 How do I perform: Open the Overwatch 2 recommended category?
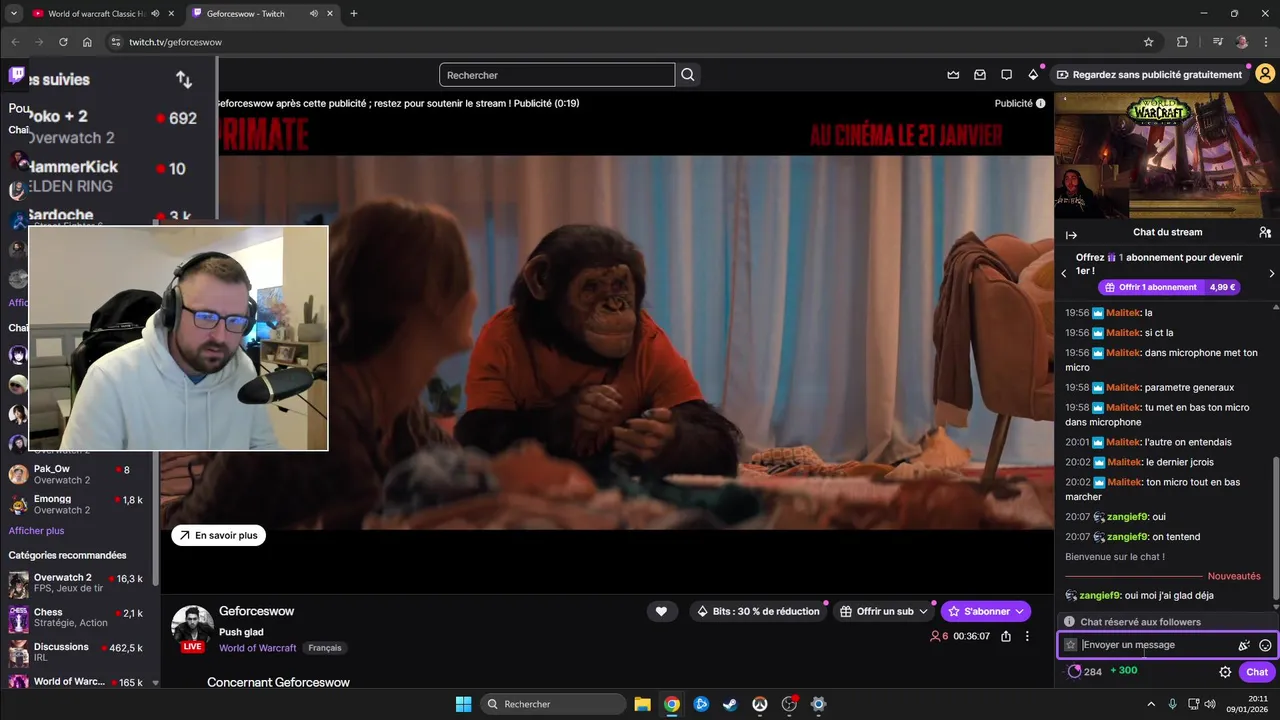click(x=76, y=583)
